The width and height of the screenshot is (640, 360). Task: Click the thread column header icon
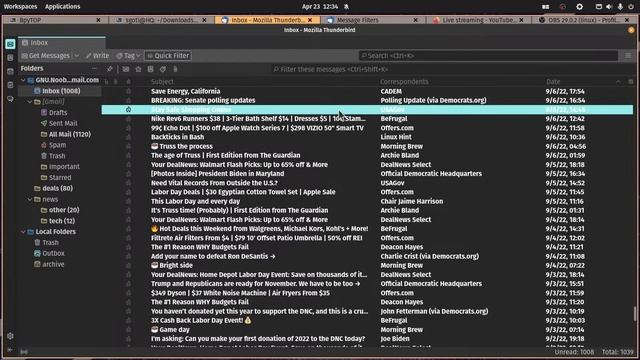coord(107,82)
